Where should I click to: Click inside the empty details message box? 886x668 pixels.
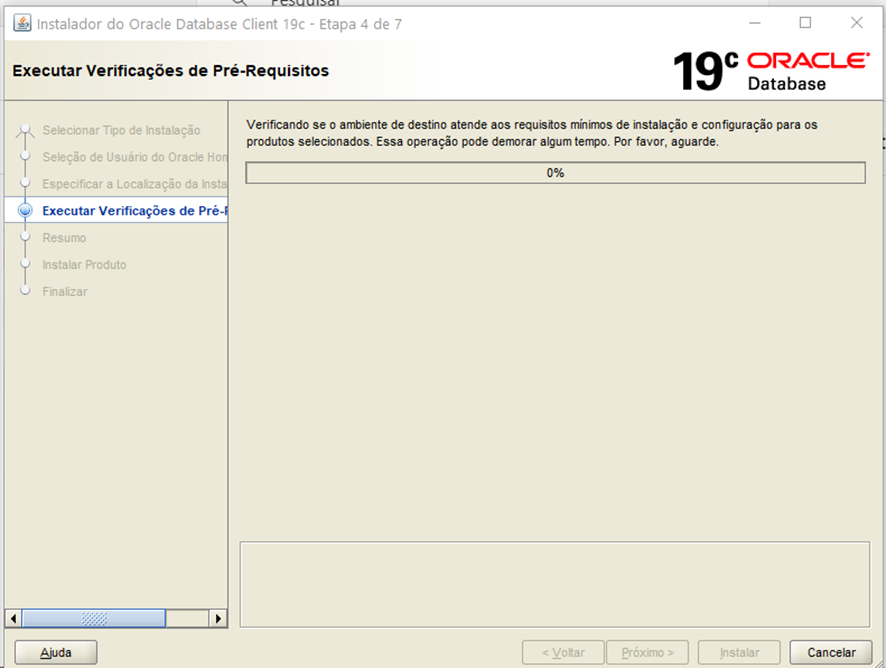click(x=555, y=584)
